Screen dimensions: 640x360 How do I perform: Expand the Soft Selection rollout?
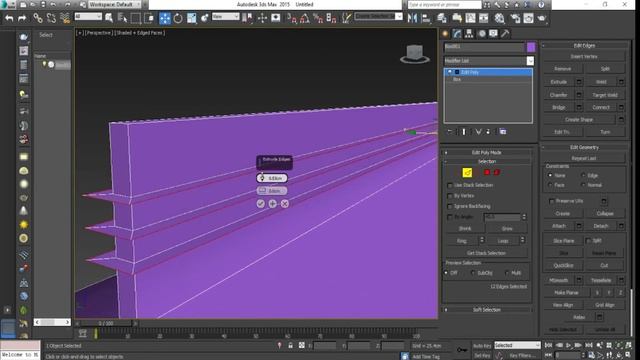[x=487, y=310]
